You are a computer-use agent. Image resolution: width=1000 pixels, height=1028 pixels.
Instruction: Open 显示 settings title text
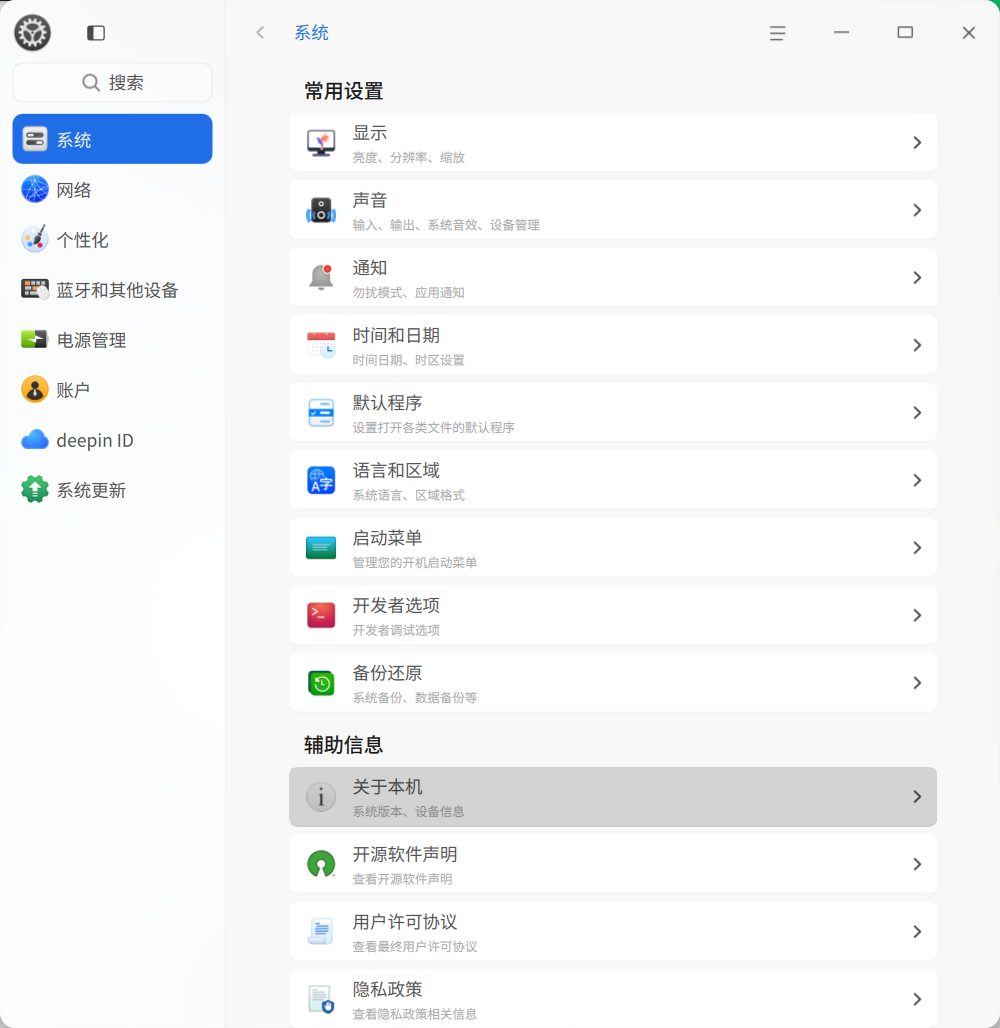click(x=370, y=133)
